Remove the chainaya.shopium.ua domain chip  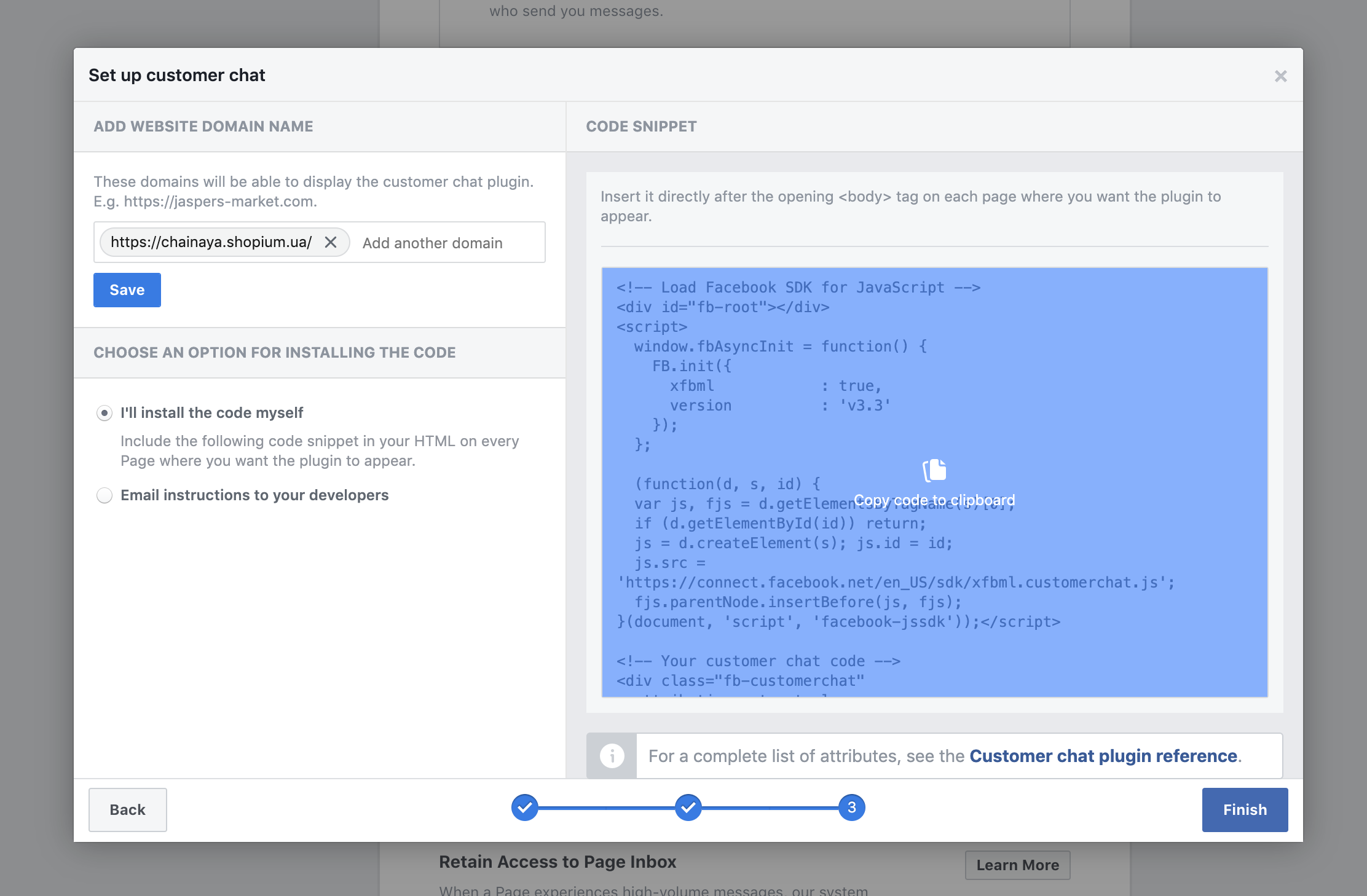click(x=331, y=242)
